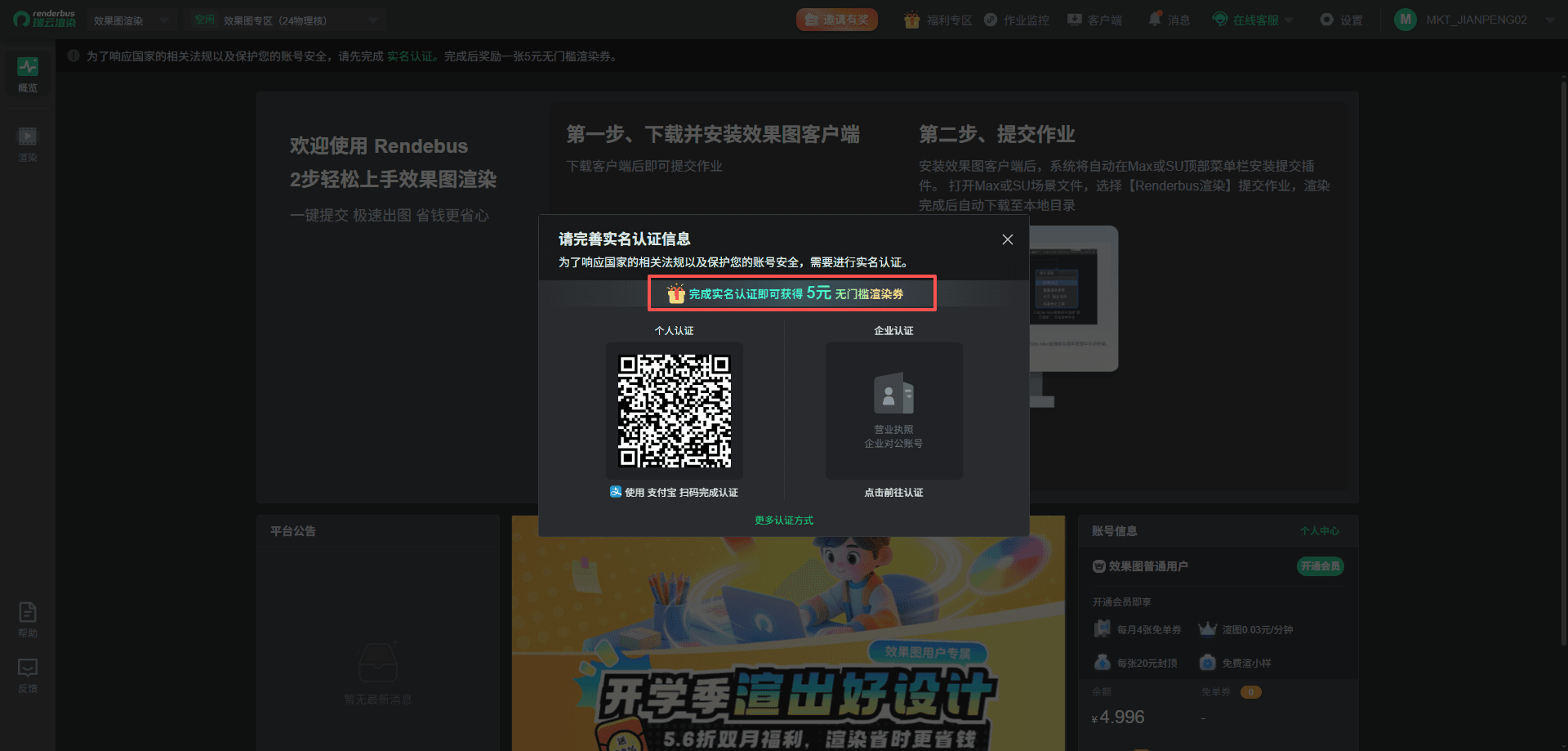This screenshot has height=751, width=1568.
Task: Click 渲图0.03元/分钟 crown icon
Action: [1207, 629]
